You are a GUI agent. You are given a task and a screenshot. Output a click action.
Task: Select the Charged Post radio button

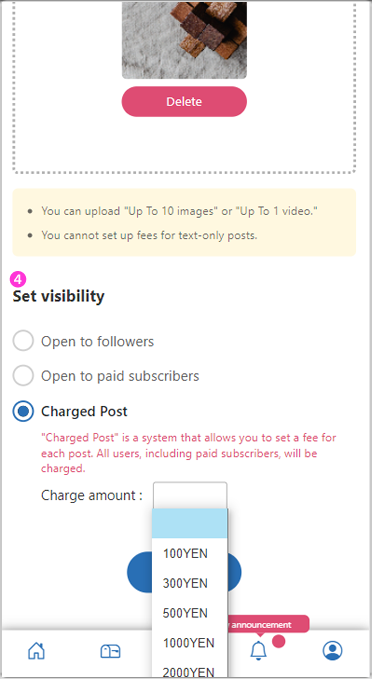pyautogui.click(x=23, y=411)
